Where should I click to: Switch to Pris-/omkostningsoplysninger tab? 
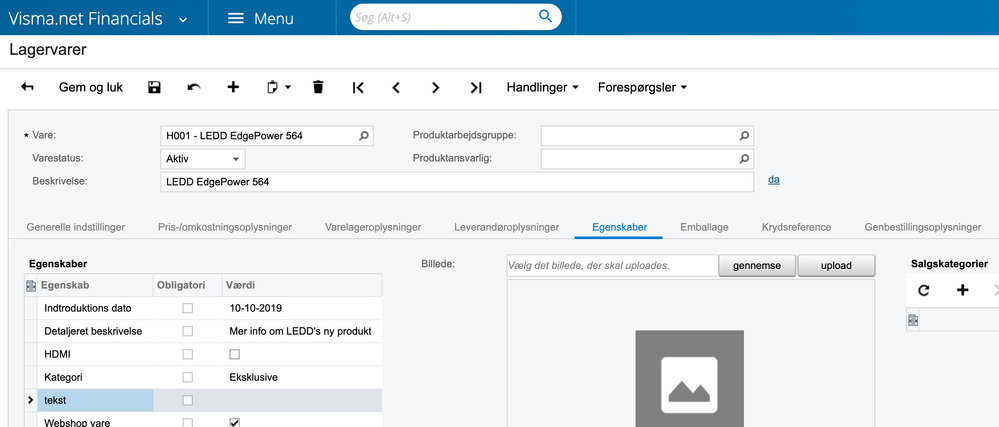tap(225, 227)
